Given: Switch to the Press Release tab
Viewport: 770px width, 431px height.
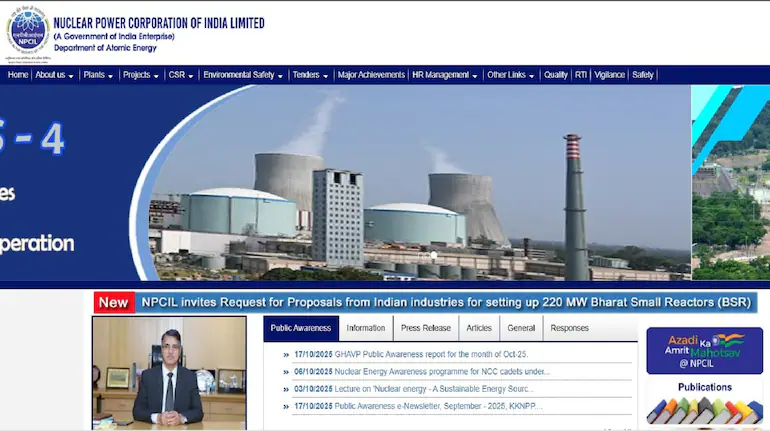Looking at the screenshot, I should point(426,328).
